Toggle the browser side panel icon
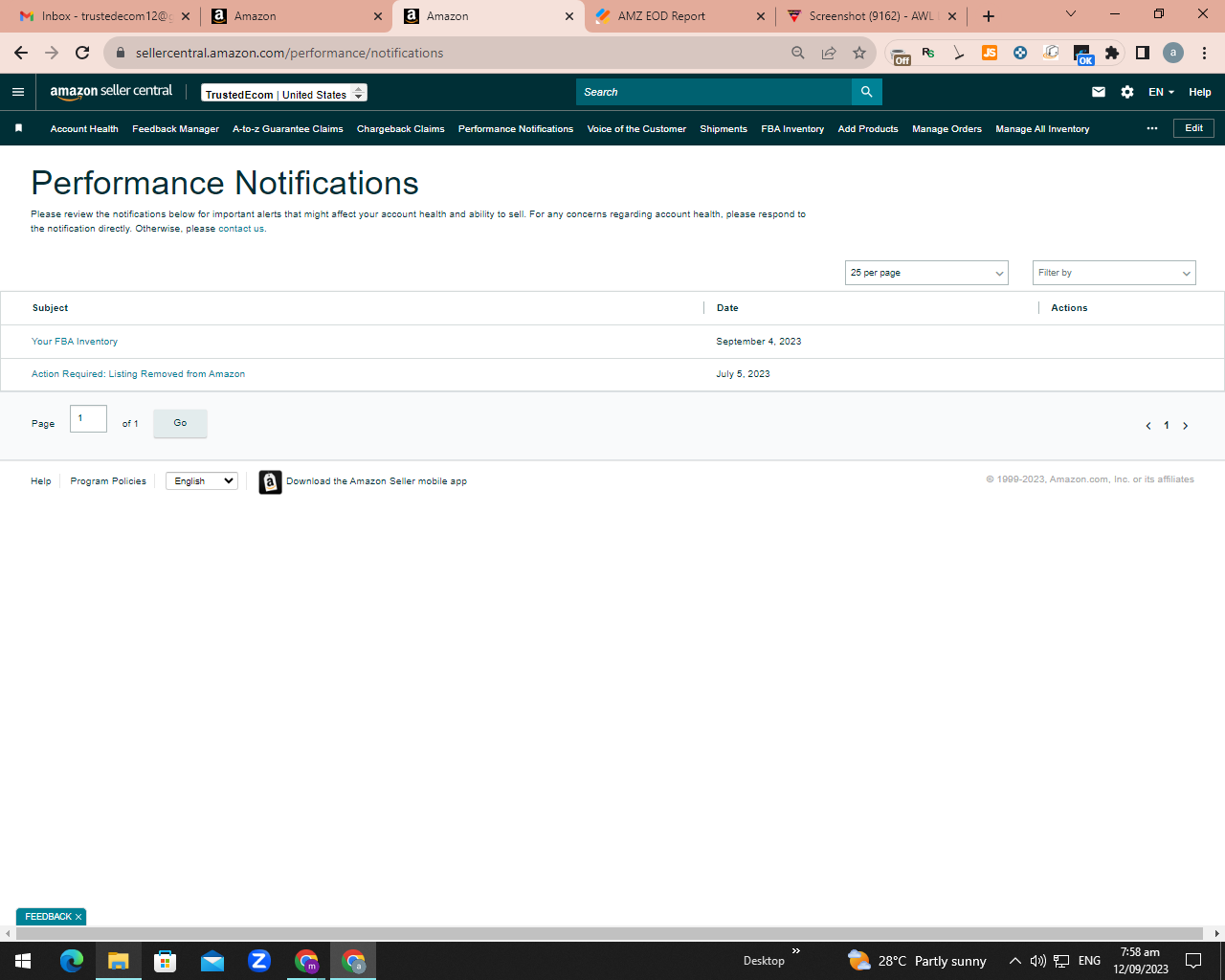The width and height of the screenshot is (1225, 980). (x=1143, y=53)
